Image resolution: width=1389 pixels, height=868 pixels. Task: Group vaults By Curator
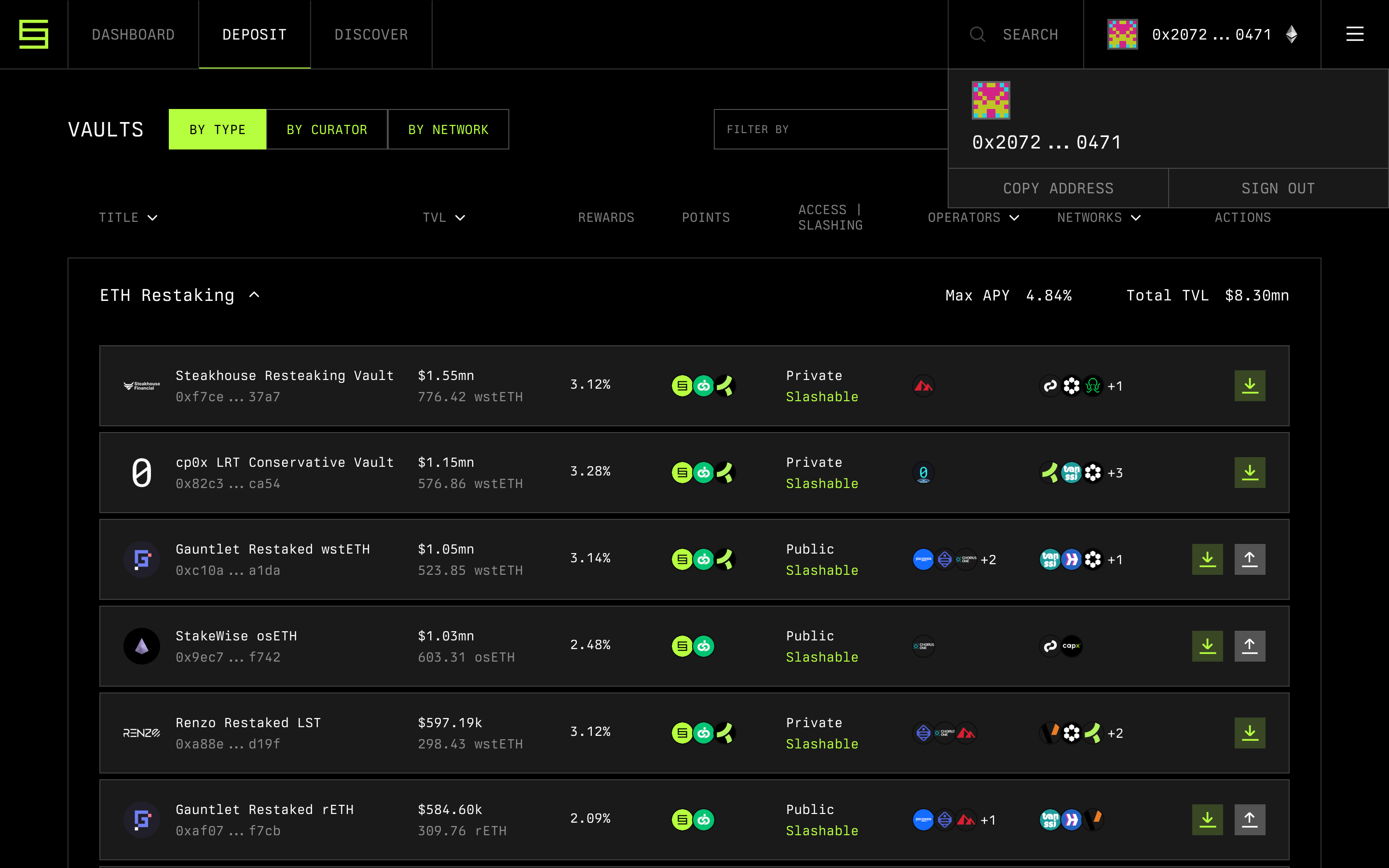tap(327, 129)
